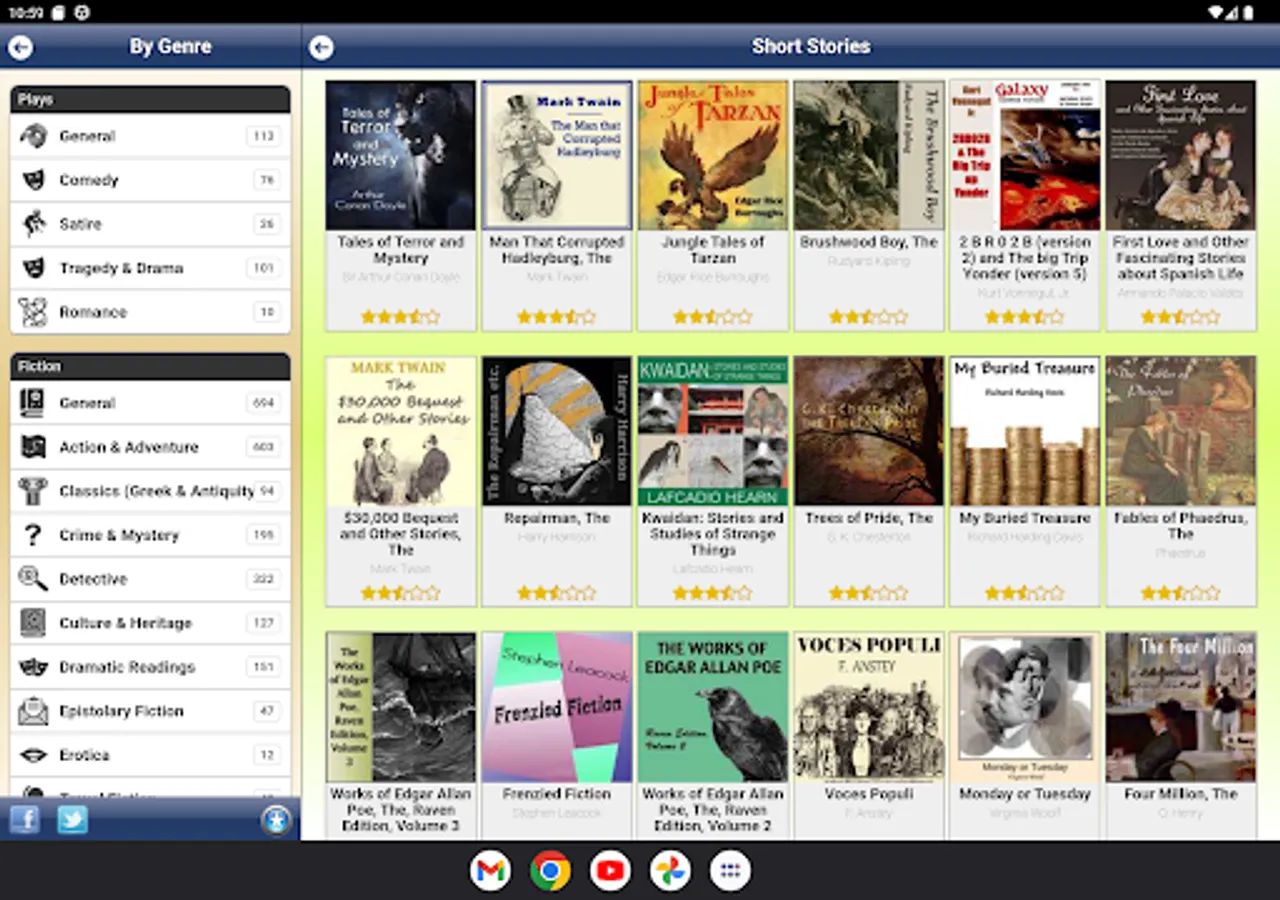
Task: Tap the Dramatic Readings masks icon
Action: coord(33,667)
